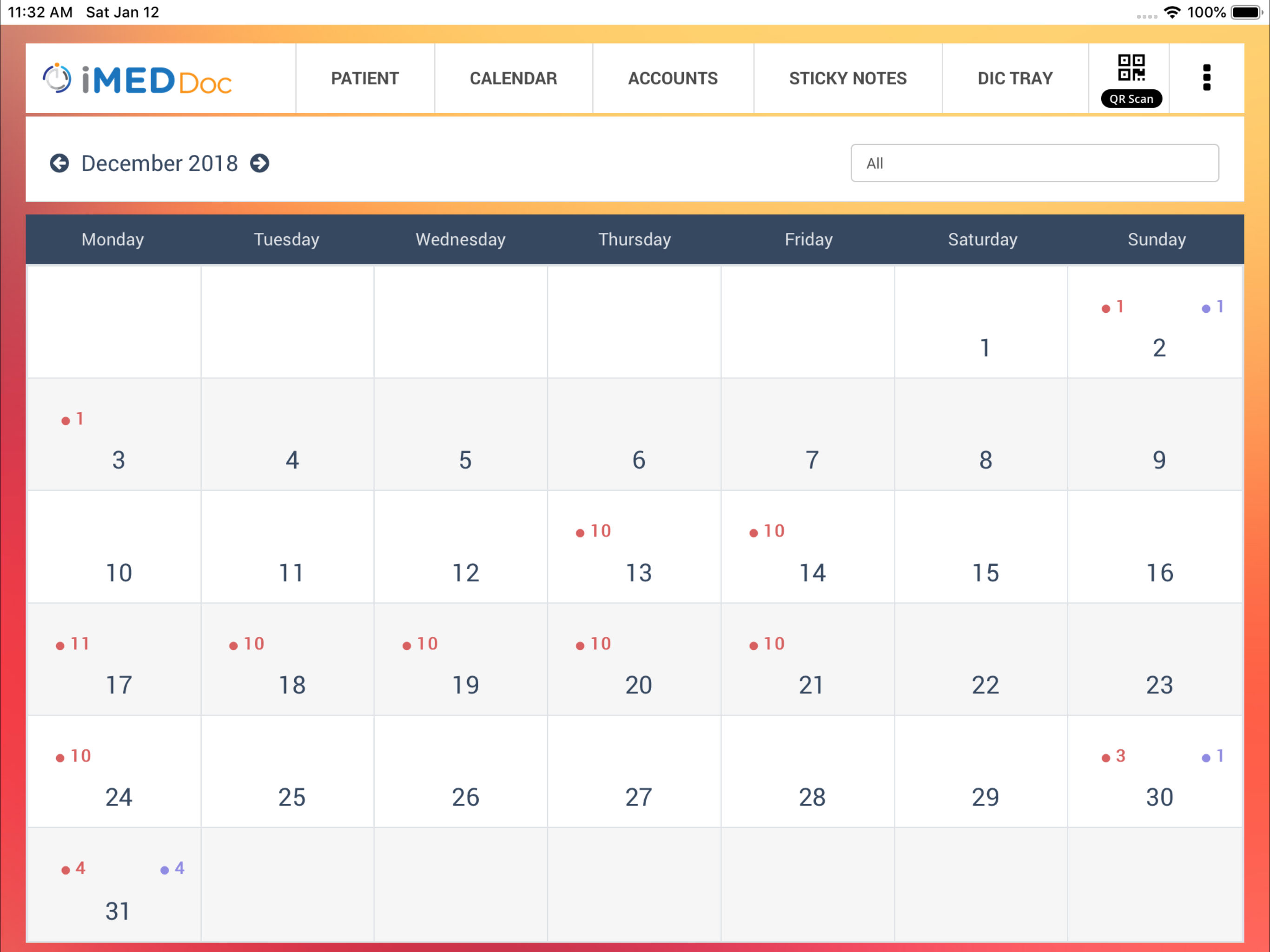Viewport: 1270px width, 952px height.
Task: Open the All filter dropdown
Action: pos(1035,163)
